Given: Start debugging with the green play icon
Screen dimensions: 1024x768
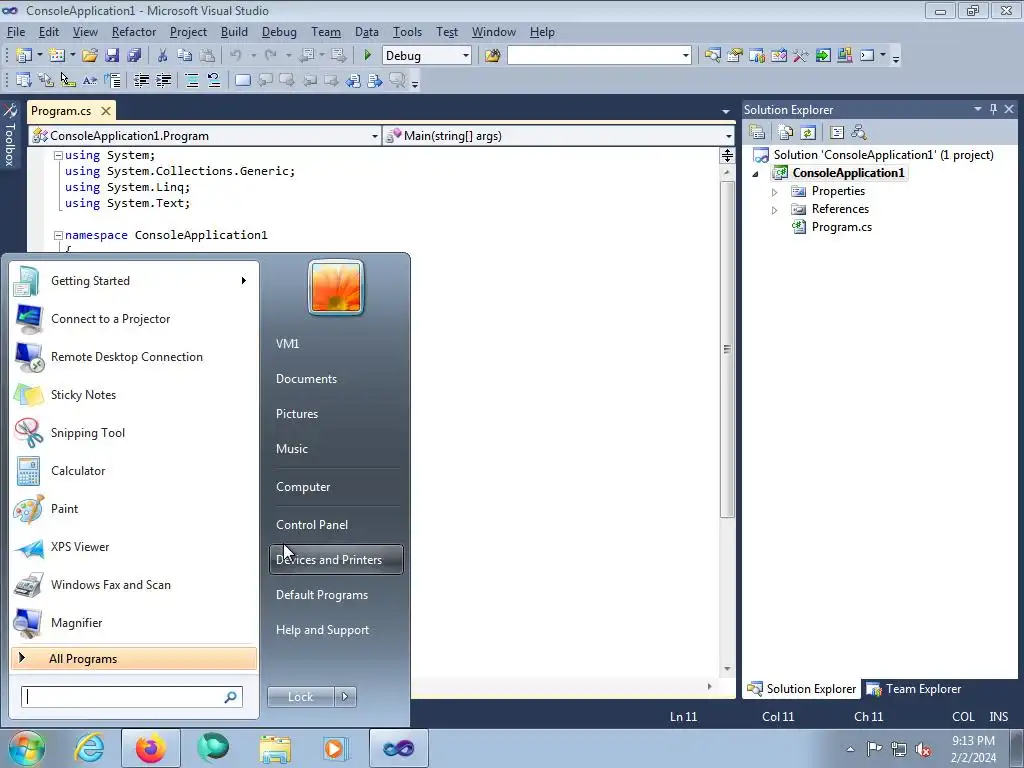Looking at the screenshot, I should (368, 56).
